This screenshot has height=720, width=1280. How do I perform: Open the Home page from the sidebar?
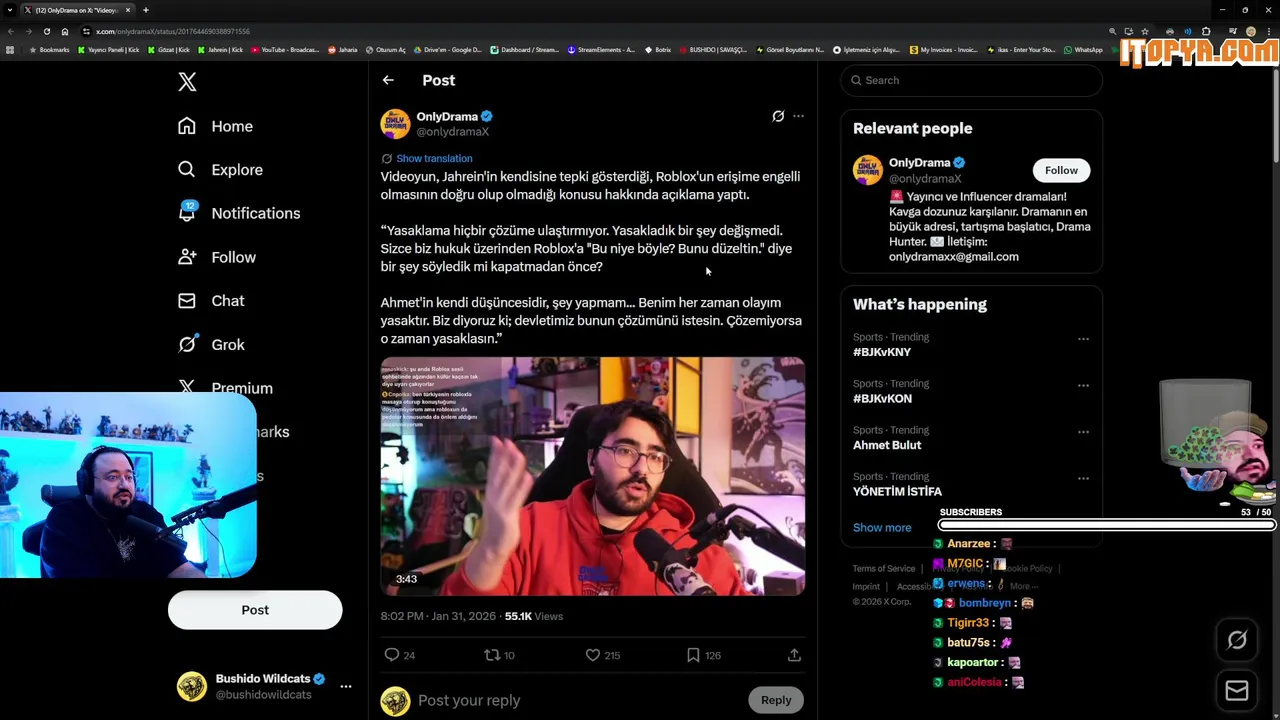[x=215, y=126]
